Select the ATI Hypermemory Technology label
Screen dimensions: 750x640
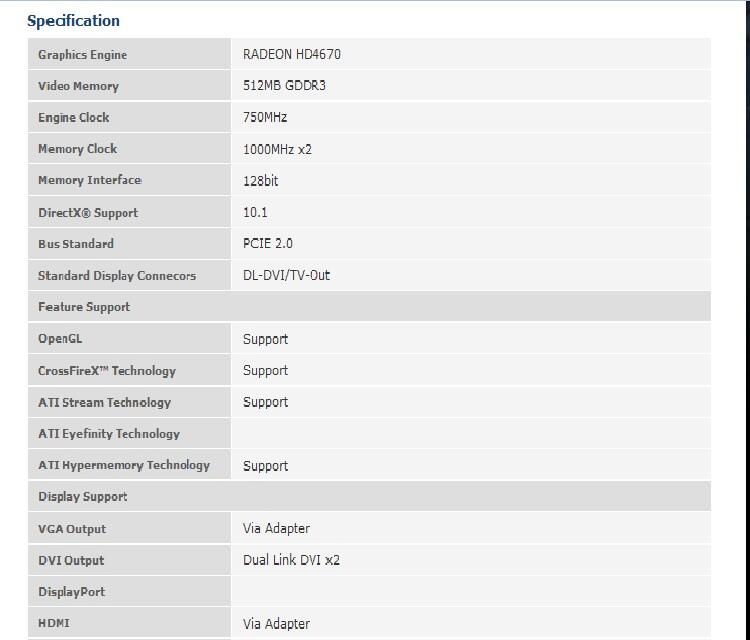click(x=124, y=465)
